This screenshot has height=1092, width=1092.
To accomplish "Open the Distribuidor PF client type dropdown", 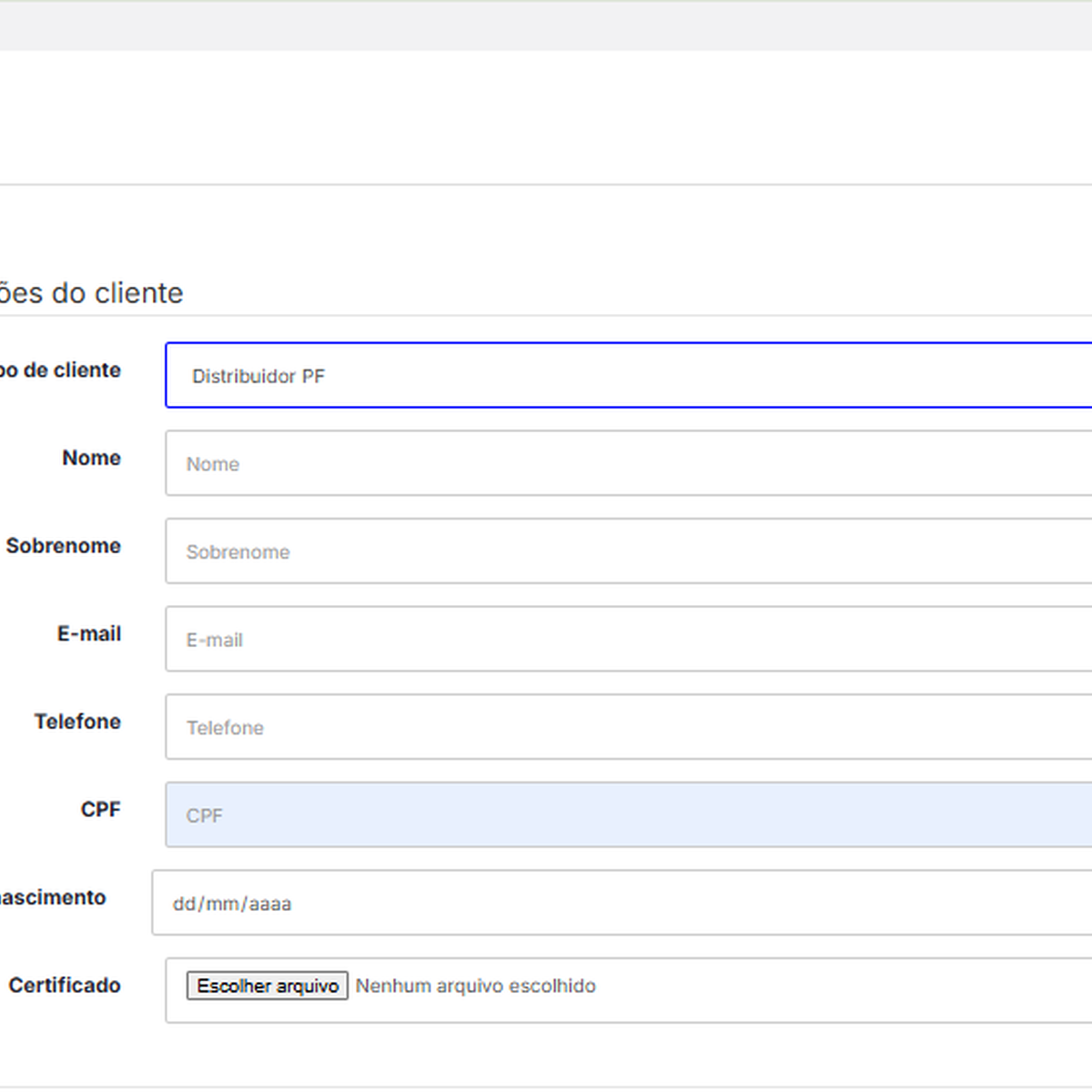I will click(628, 376).
